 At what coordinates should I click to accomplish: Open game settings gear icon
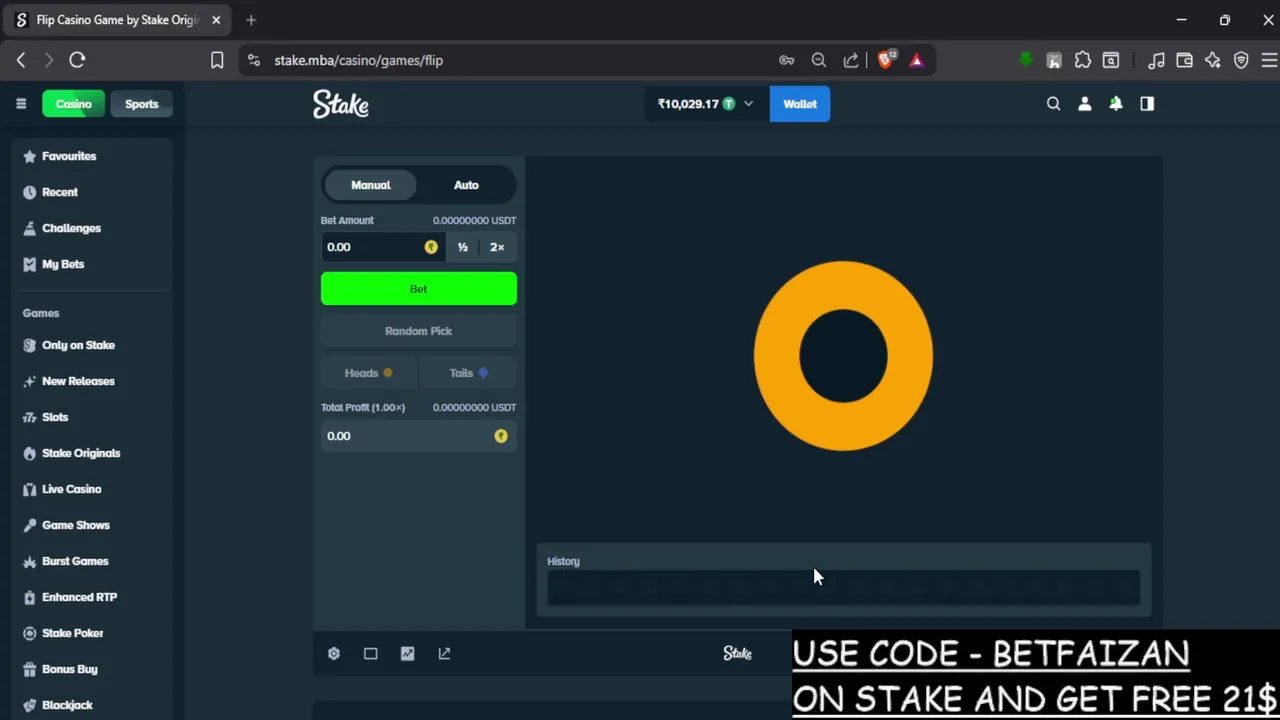click(334, 653)
